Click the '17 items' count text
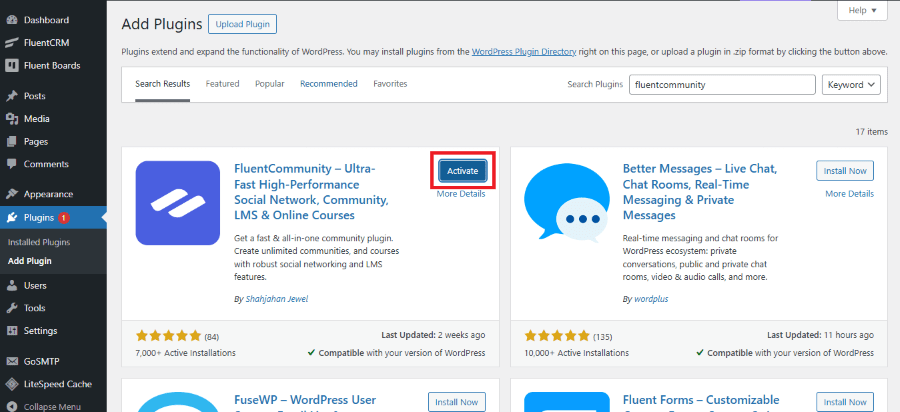This screenshot has width=900, height=412. (871, 132)
